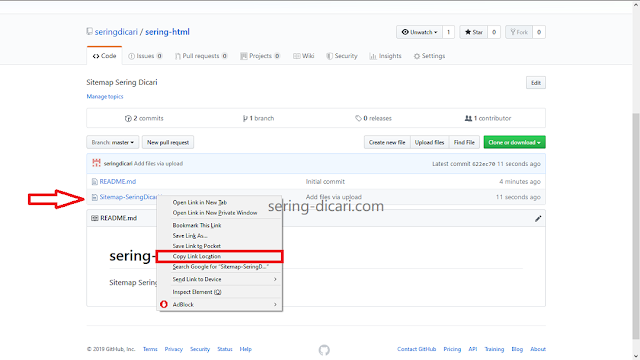Open the footer API link
640x360 pixels.
[473, 349]
